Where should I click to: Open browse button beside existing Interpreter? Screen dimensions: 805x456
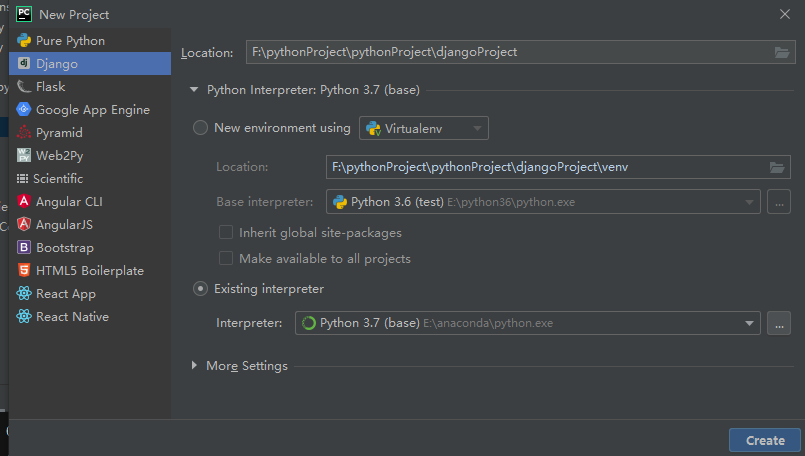tap(779, 323)
